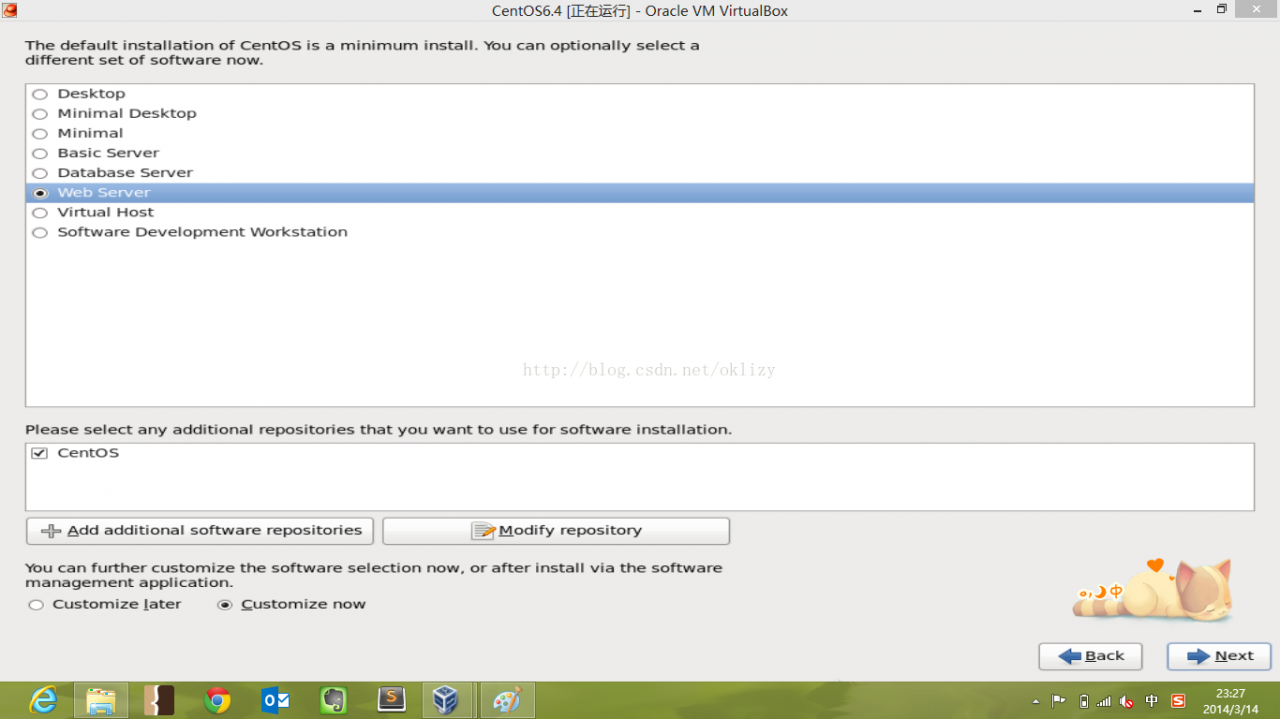Open Internet Explorer from taskbar
Image resolution: width=1280 pixels, height=719 pixels.
pyautogui.click(x=43, y=700)
